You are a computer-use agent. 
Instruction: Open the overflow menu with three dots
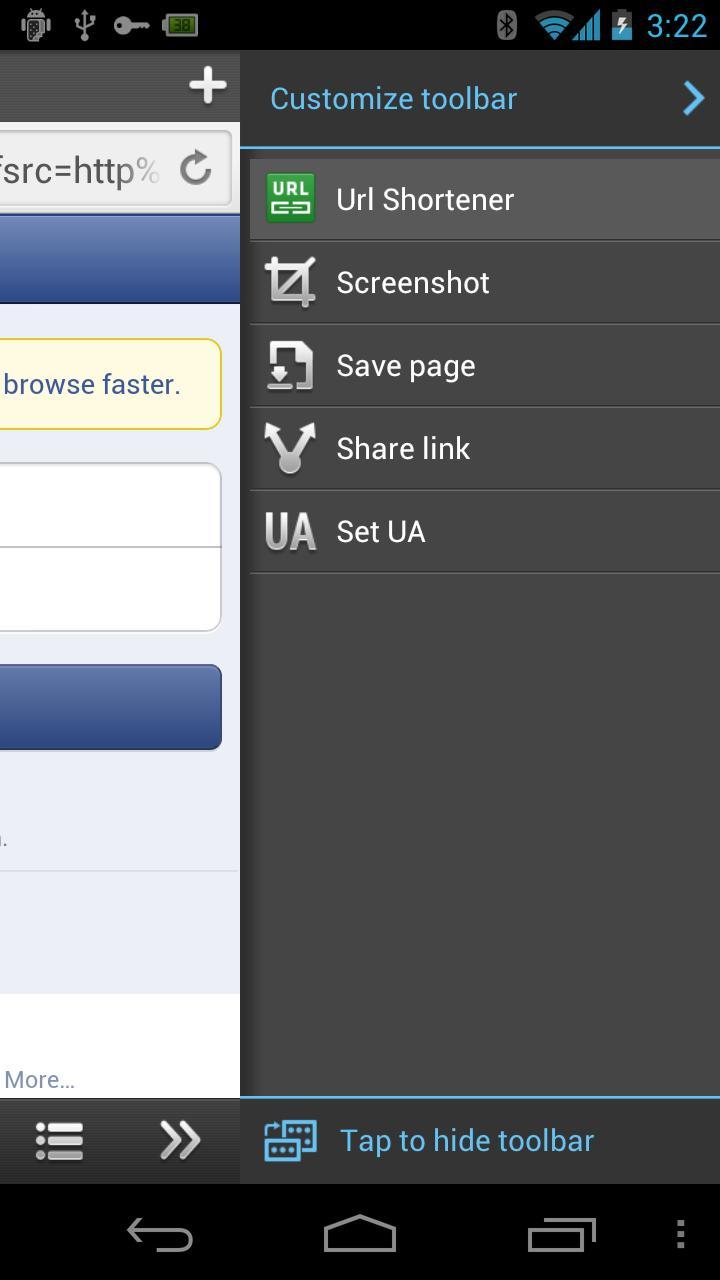681,1235
